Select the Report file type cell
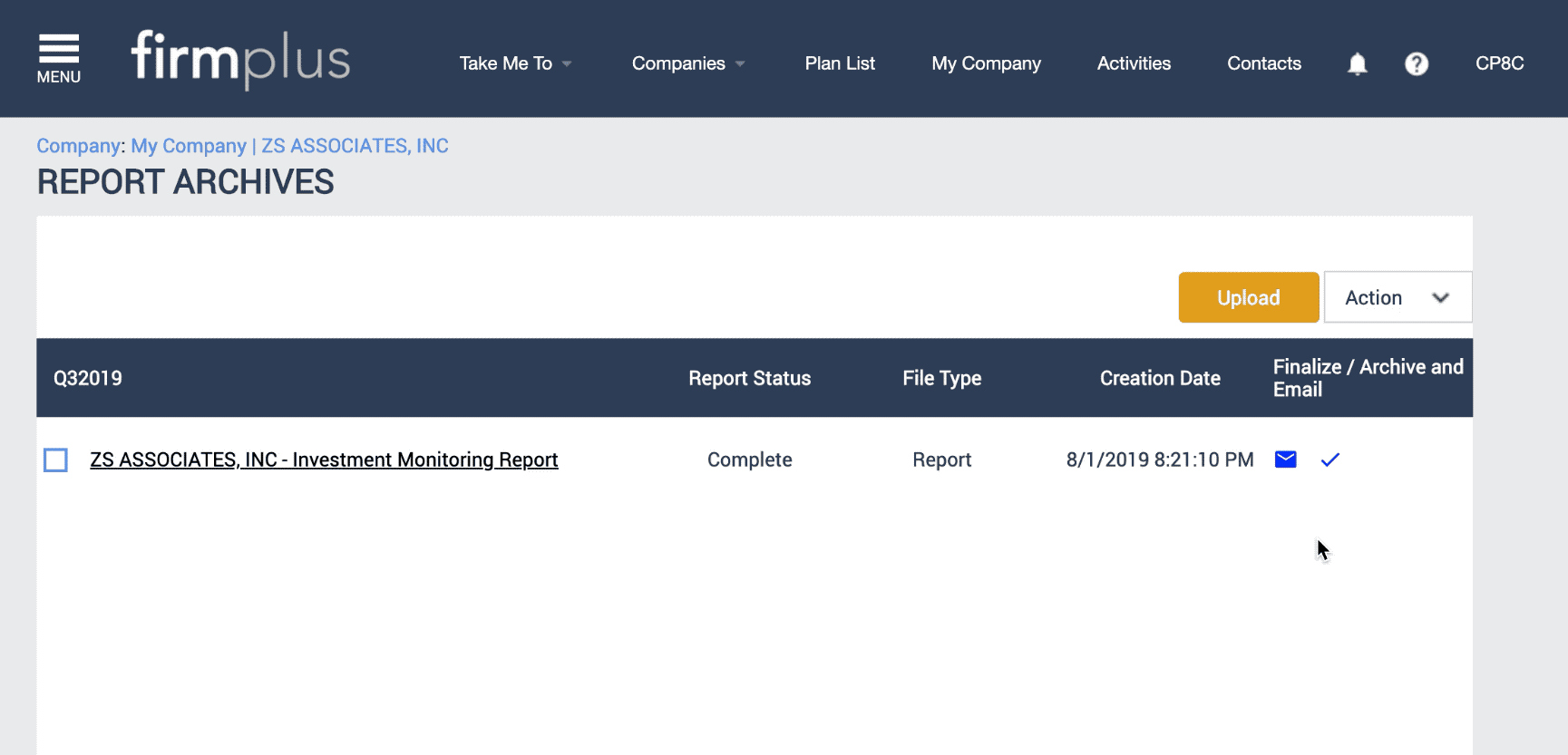Screen dimensions: 1568x755 (x=941, y=460)
